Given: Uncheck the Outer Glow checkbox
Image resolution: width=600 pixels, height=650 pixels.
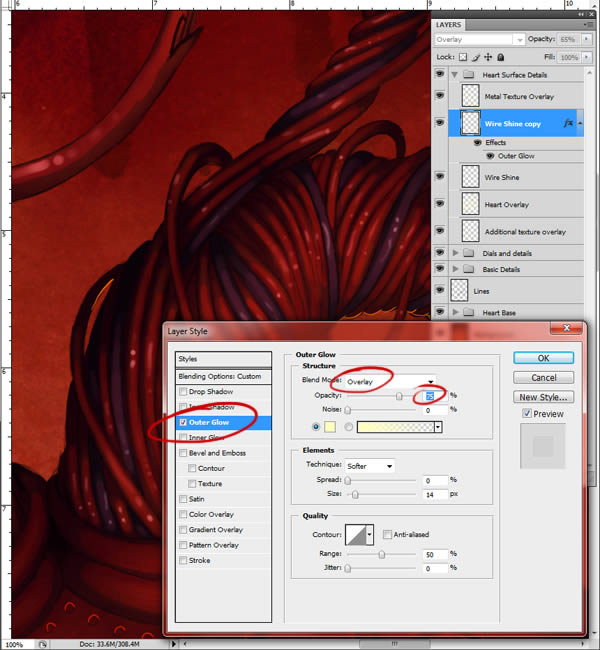Looking at the screenshot, I should click(183, 422).
